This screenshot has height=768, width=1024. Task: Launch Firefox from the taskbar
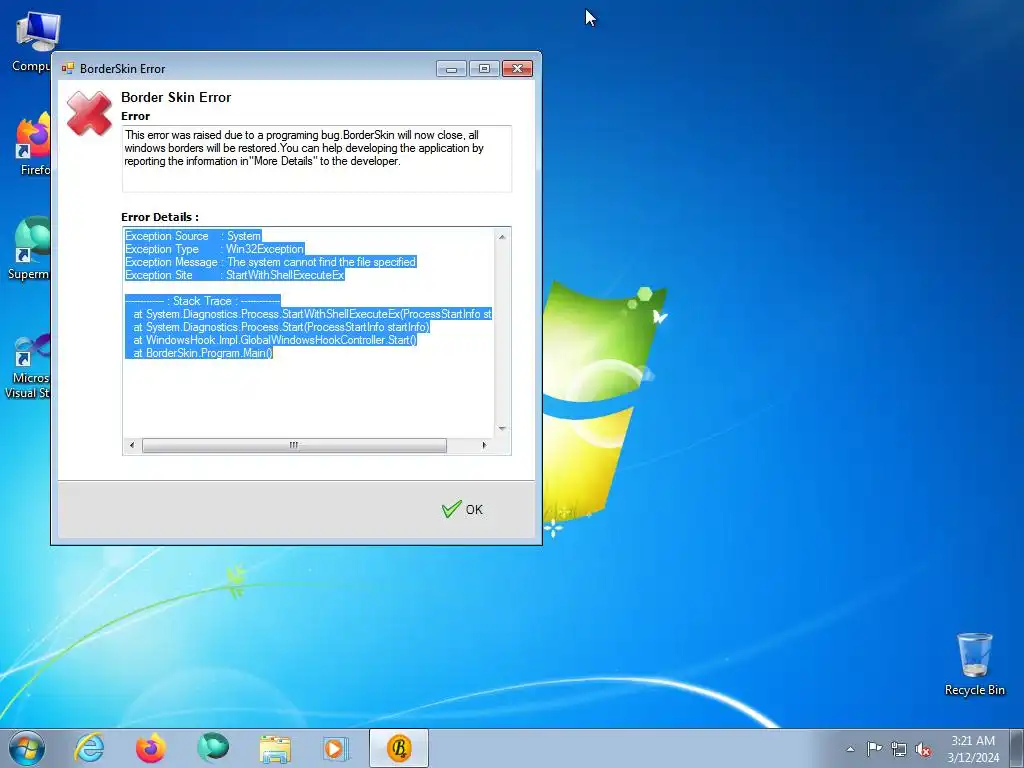(x=151, y=748)
